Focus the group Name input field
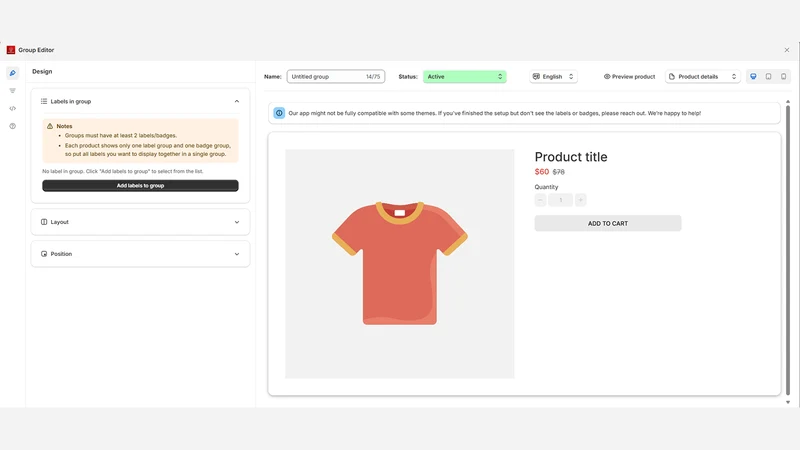800x450 pixels. (336, 77)
